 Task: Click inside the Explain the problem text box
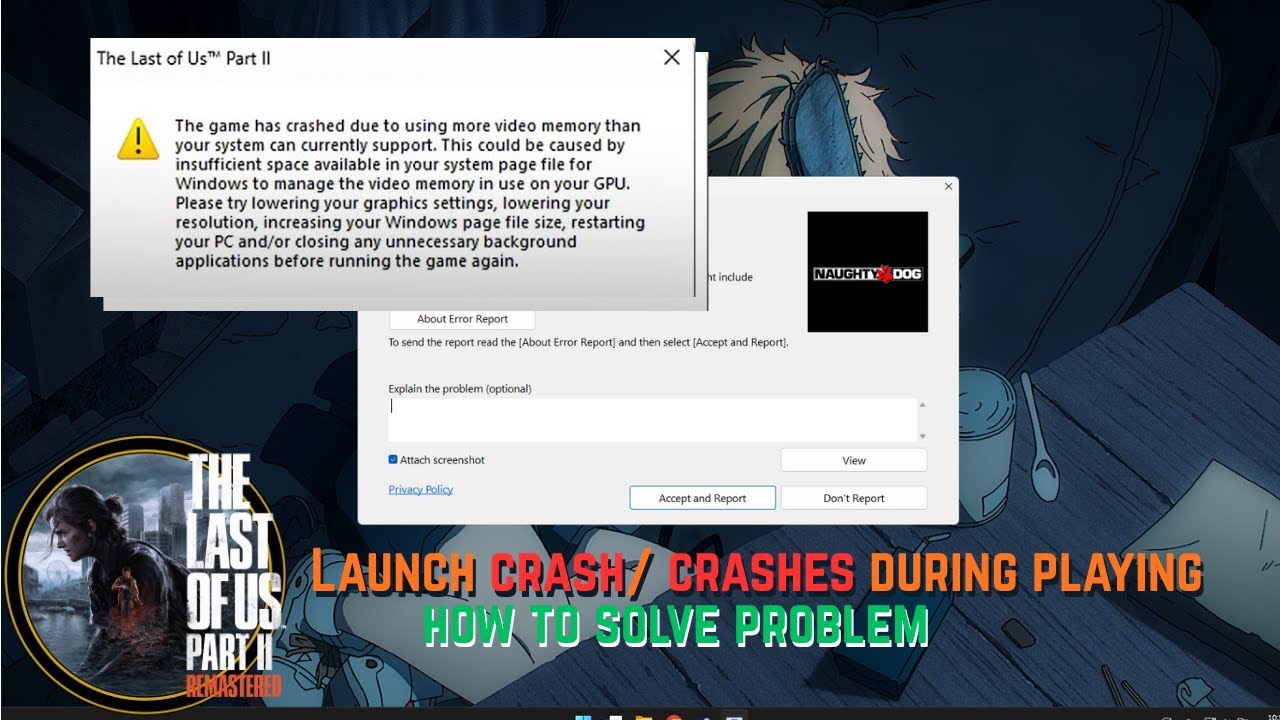tap(653, 420)
